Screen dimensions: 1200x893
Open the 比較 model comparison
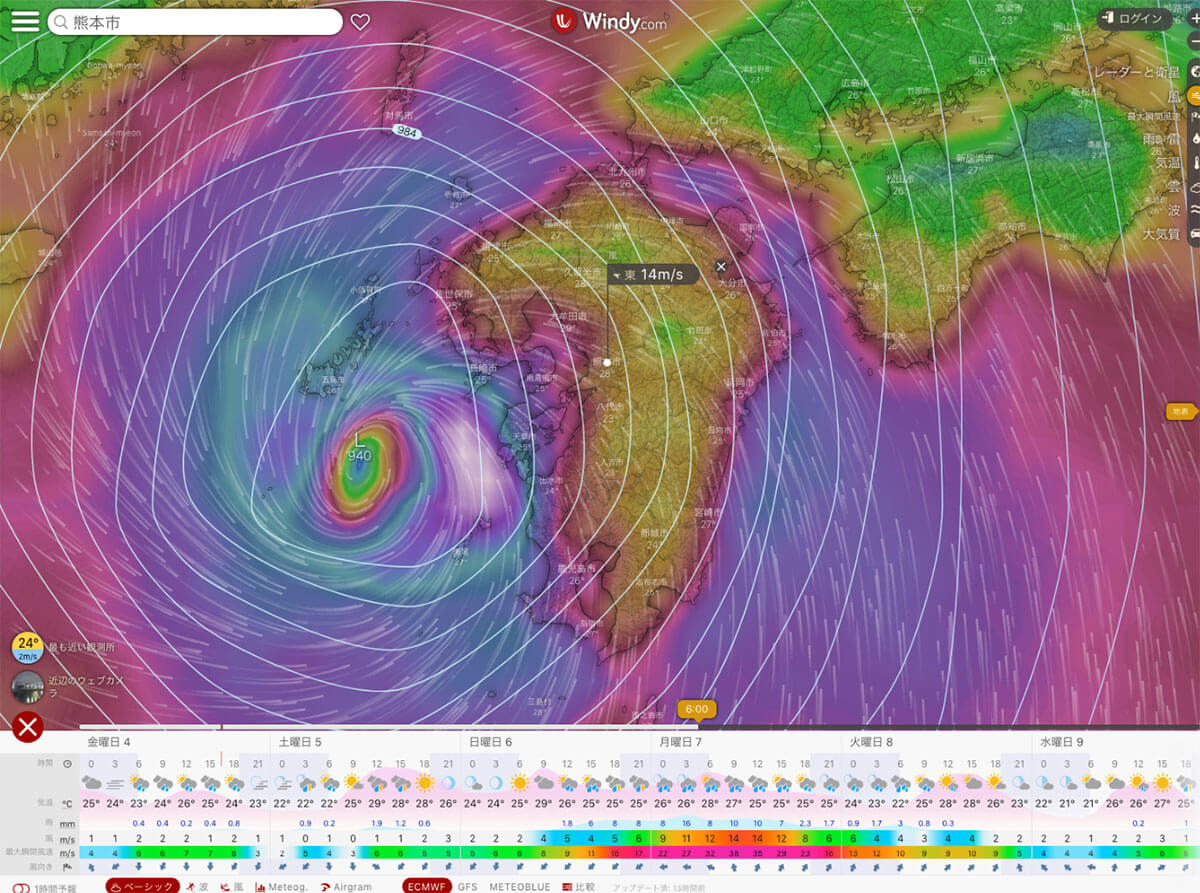coord(578,886)
